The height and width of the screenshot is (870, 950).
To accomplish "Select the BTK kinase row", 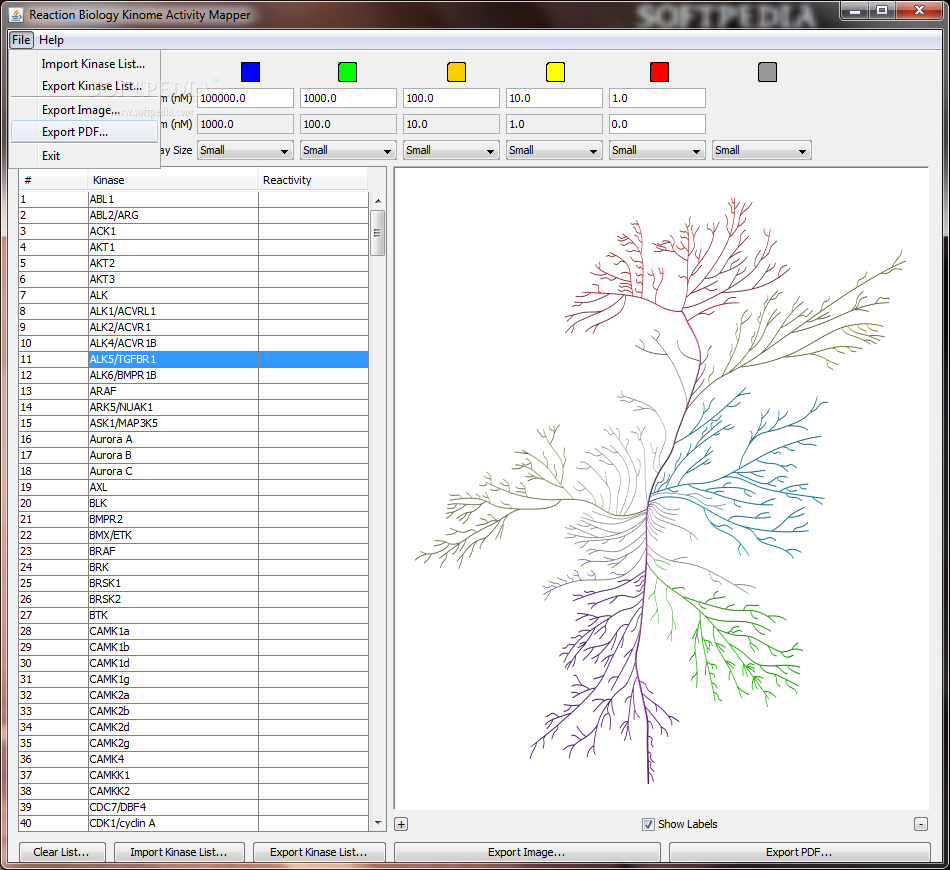I will tap(193, 615).
